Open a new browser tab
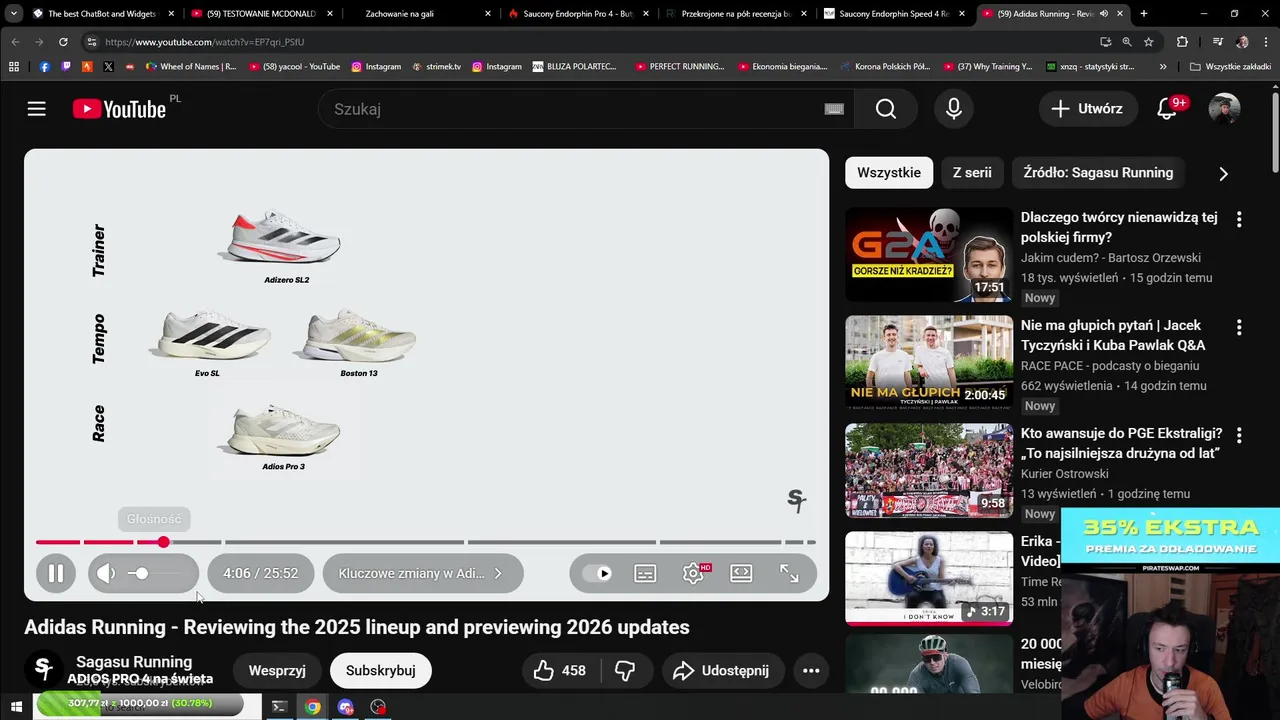 tap(1144, 14)
